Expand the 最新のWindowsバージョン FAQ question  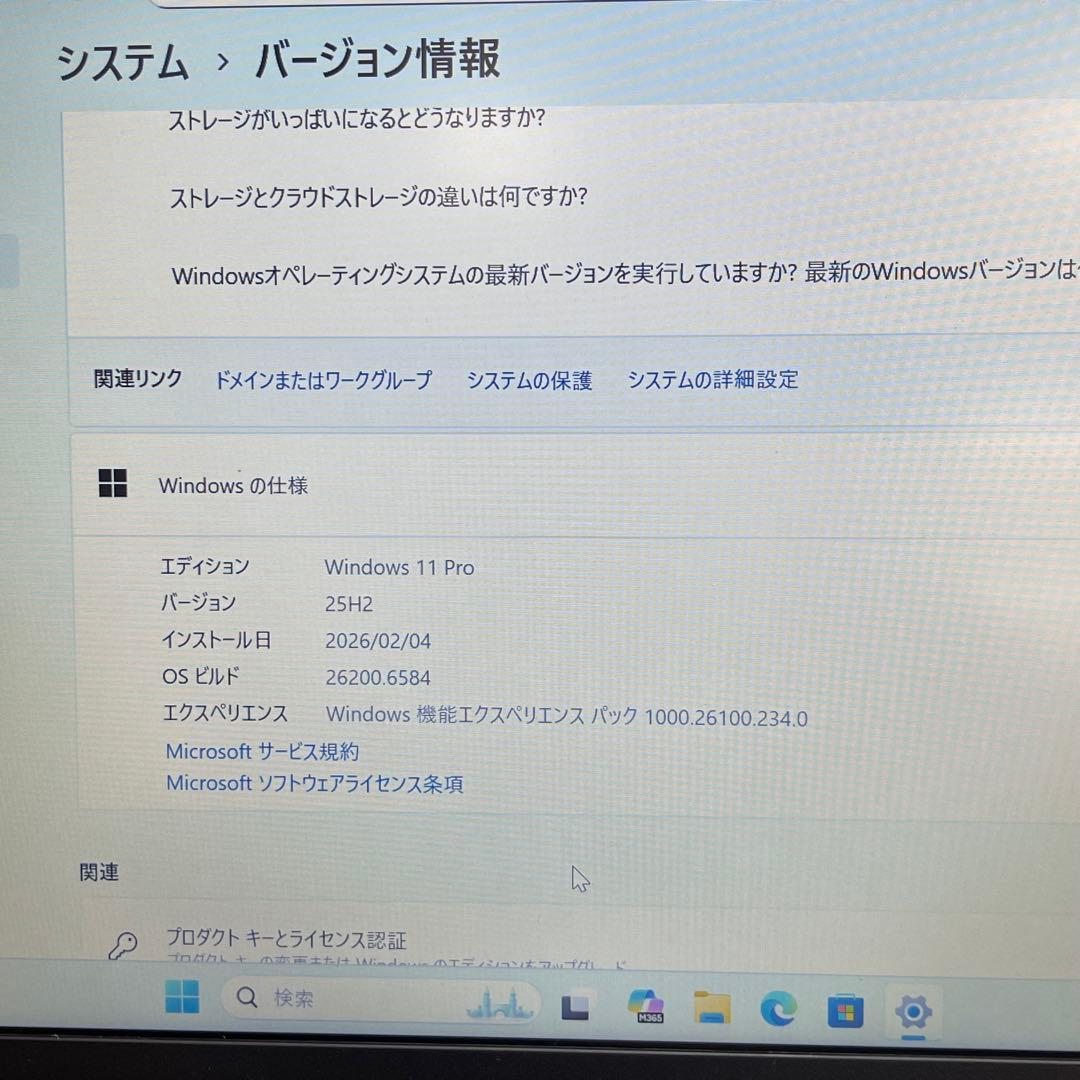pos(500,276)
